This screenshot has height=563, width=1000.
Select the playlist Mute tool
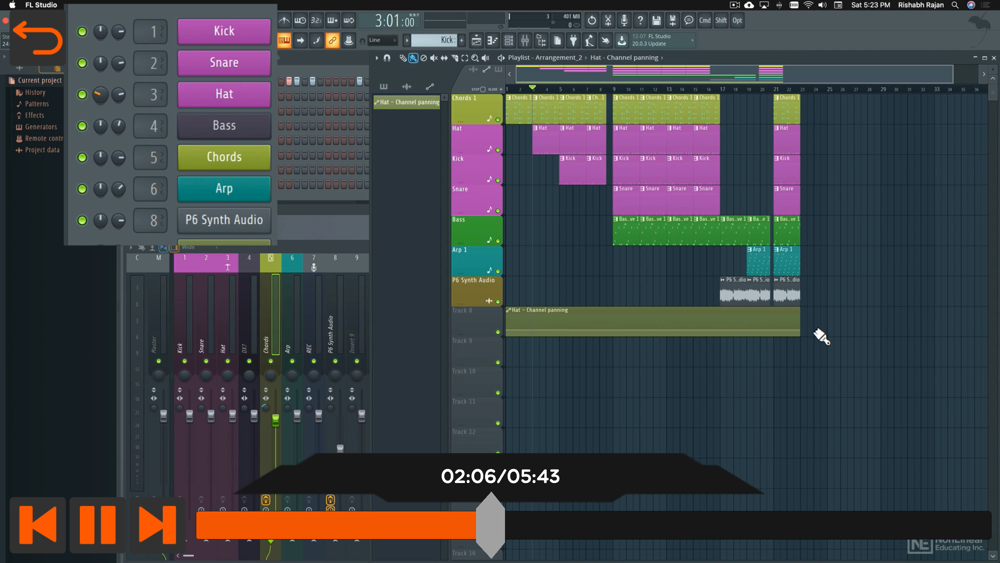pos(434,58)
